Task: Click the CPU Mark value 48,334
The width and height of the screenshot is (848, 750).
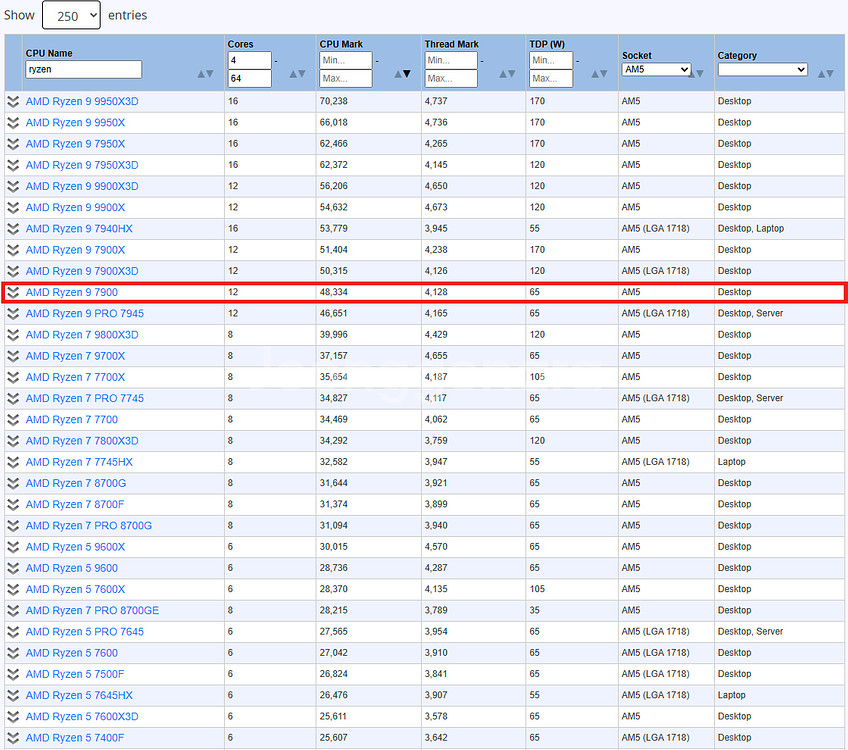Action: (x=334, y=292)
